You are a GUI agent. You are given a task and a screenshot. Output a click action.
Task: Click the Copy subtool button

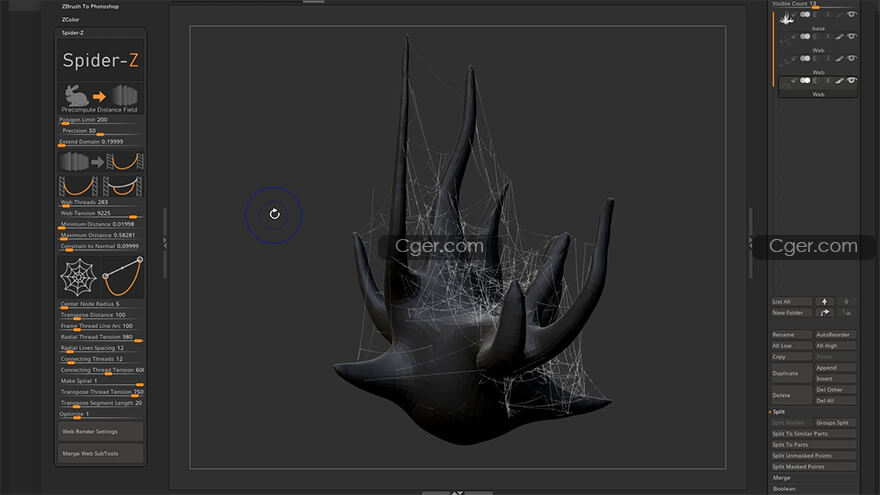coord(791,357)
